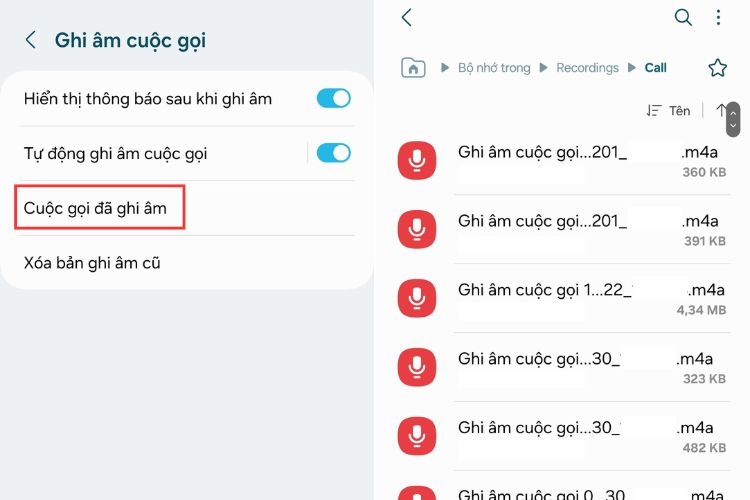Open search in the file manager
Viewport: 750px width, 500px height.
683,18
